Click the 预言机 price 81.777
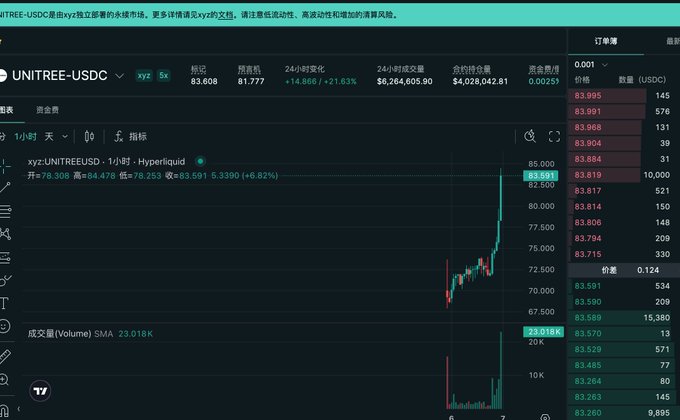 251,81
